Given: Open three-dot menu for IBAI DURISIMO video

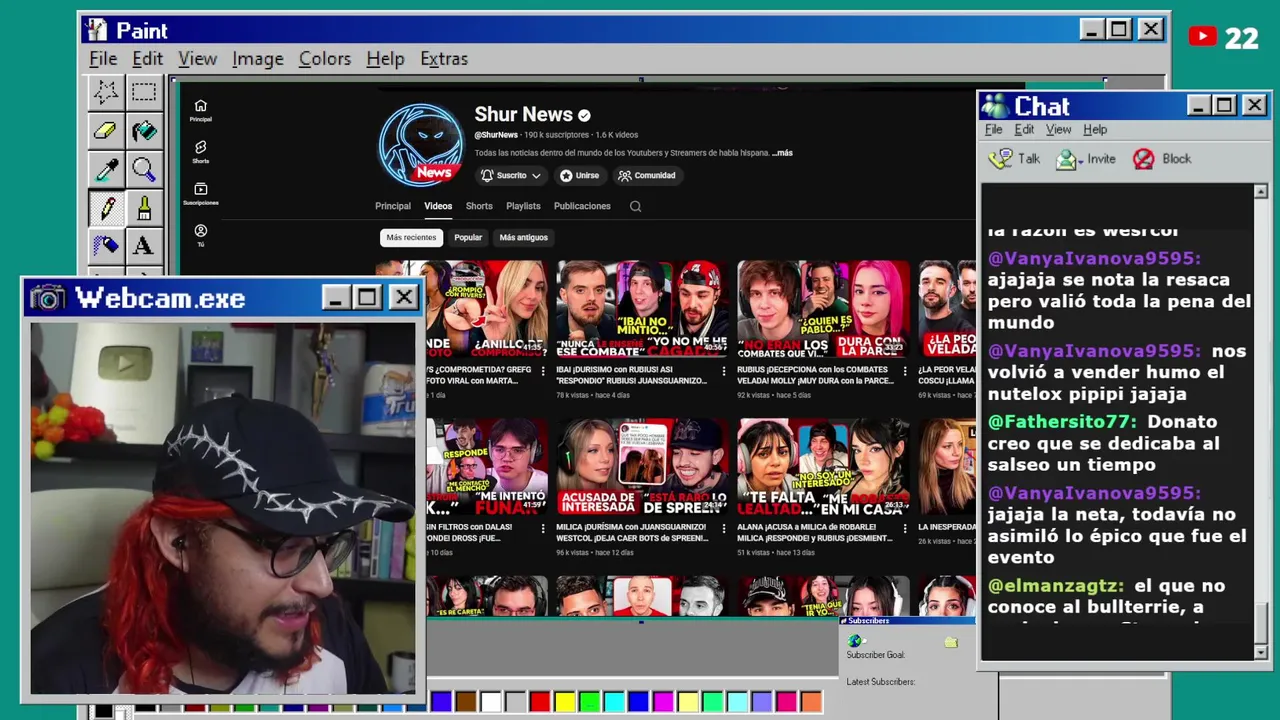Looking at the screenshot, I should coord(724,371).
